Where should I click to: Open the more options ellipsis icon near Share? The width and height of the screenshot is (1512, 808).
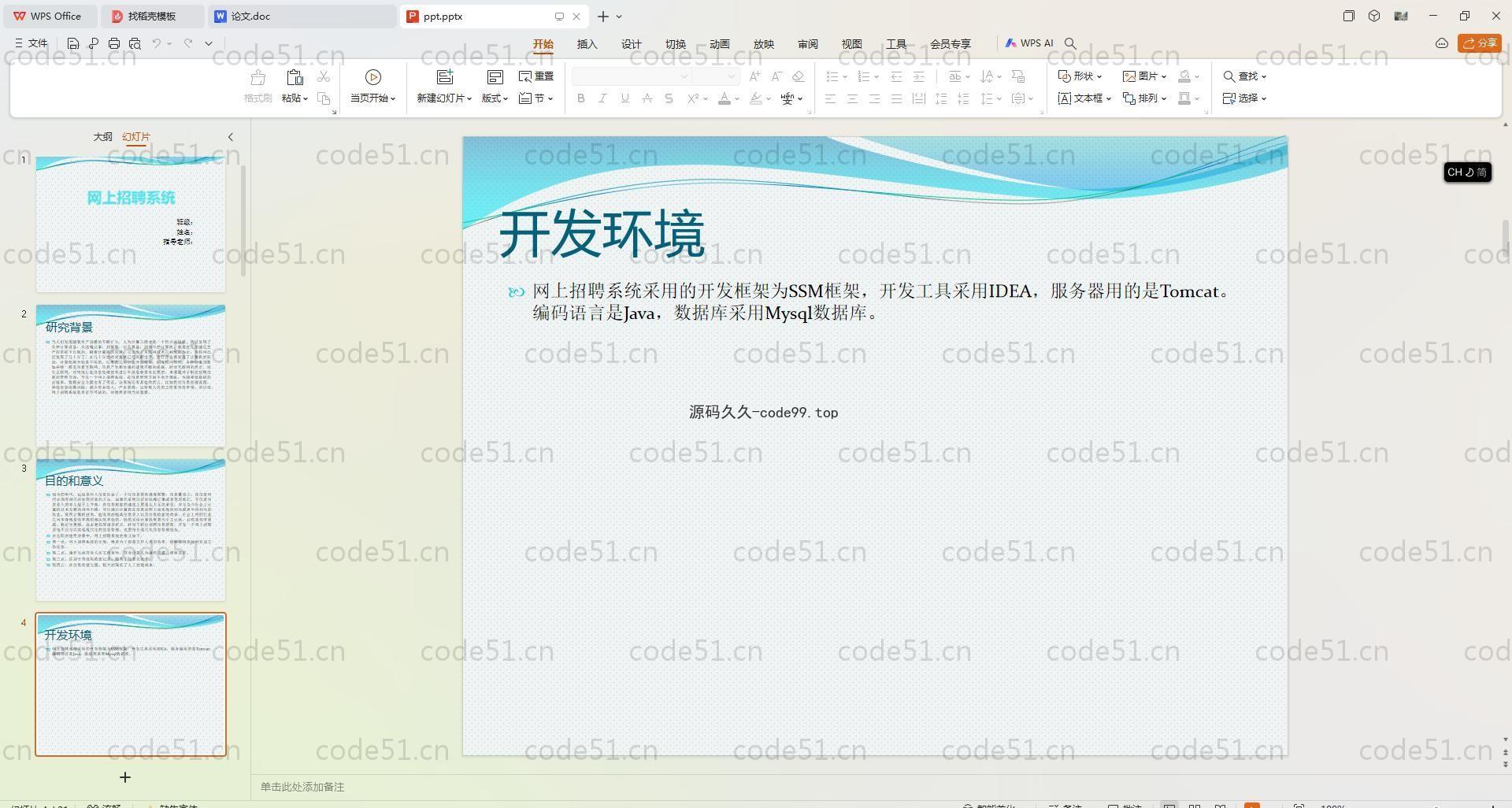[1442, 43]
